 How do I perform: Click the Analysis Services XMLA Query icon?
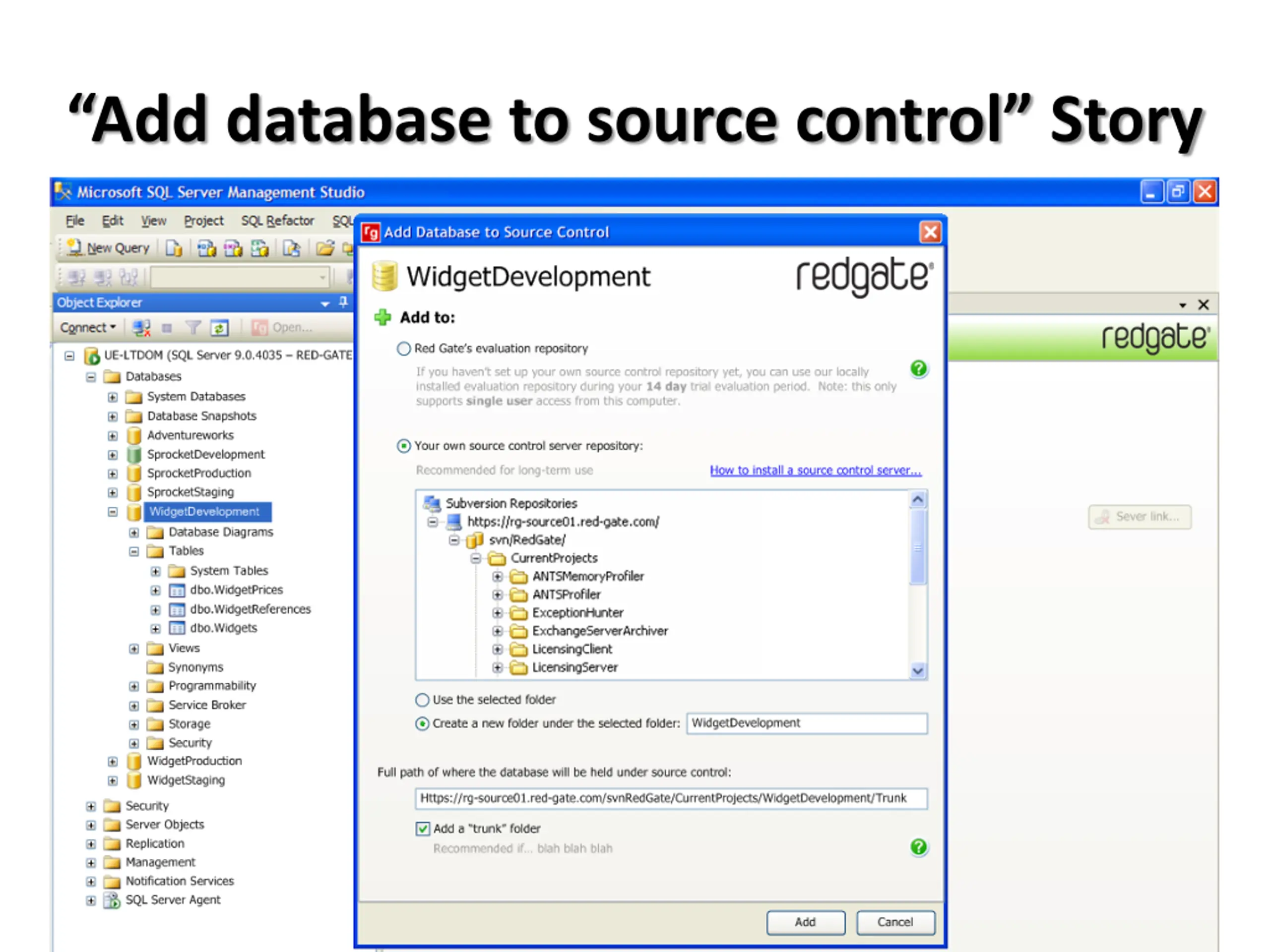[259, 248]
